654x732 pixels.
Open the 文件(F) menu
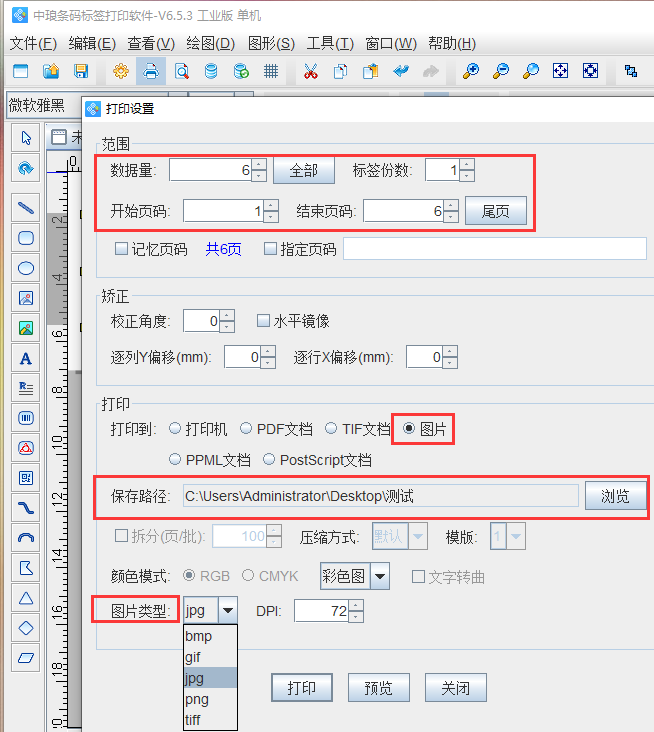click(x=34, y=43)
